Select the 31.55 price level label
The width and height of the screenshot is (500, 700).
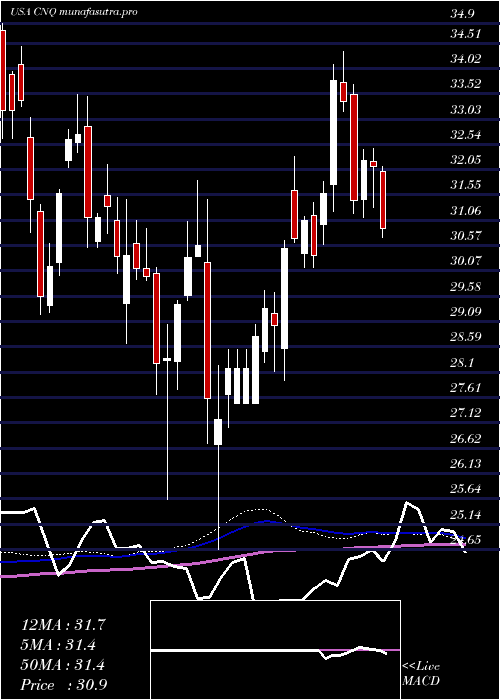[466, 184]
